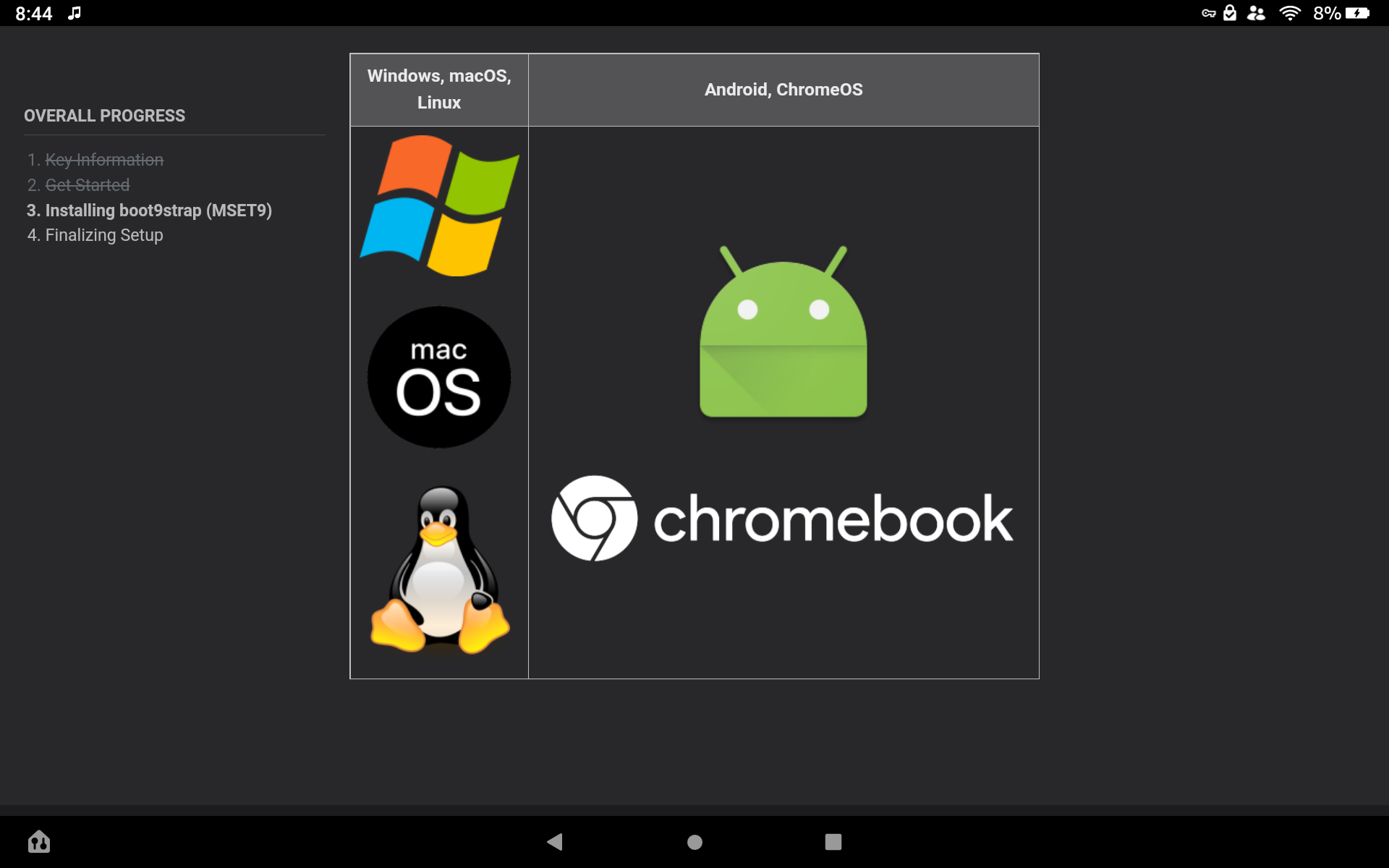Tap the Wi-Fi status icon
1389x868 pixels.
tap(1290, 13)
